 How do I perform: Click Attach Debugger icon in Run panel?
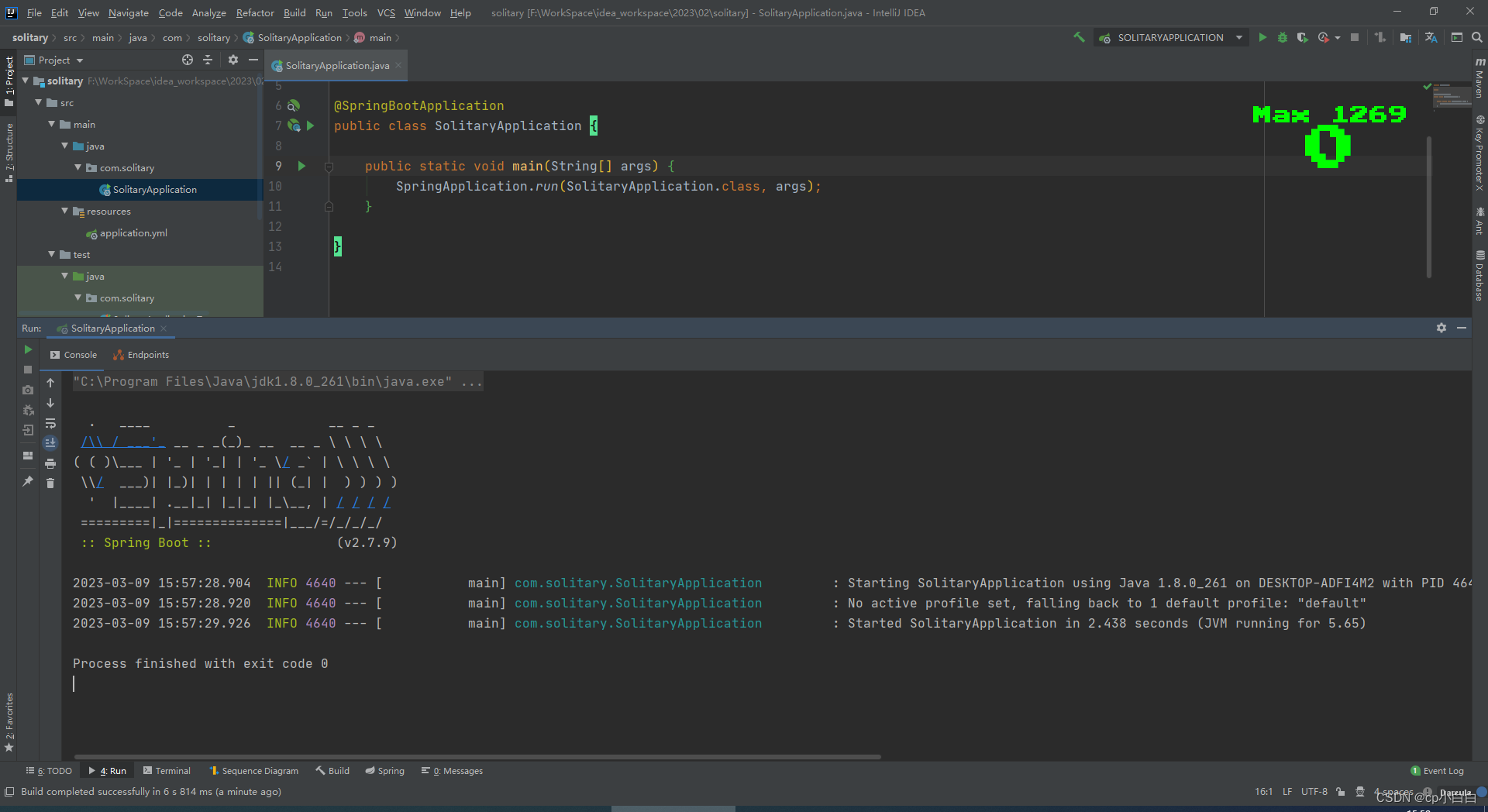point(28,410)
